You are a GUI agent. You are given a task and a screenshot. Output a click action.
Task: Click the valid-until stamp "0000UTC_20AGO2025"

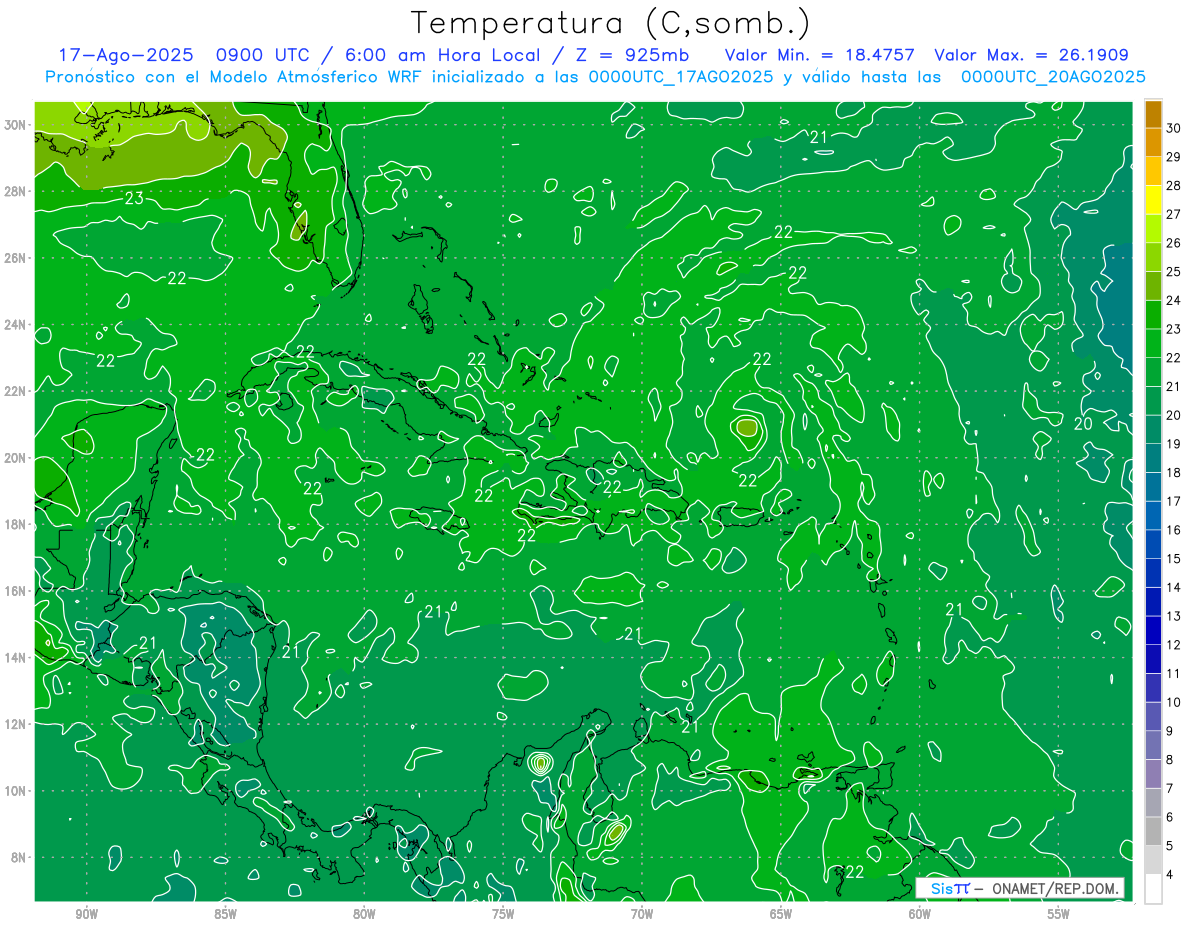[x=1053, y=77]
